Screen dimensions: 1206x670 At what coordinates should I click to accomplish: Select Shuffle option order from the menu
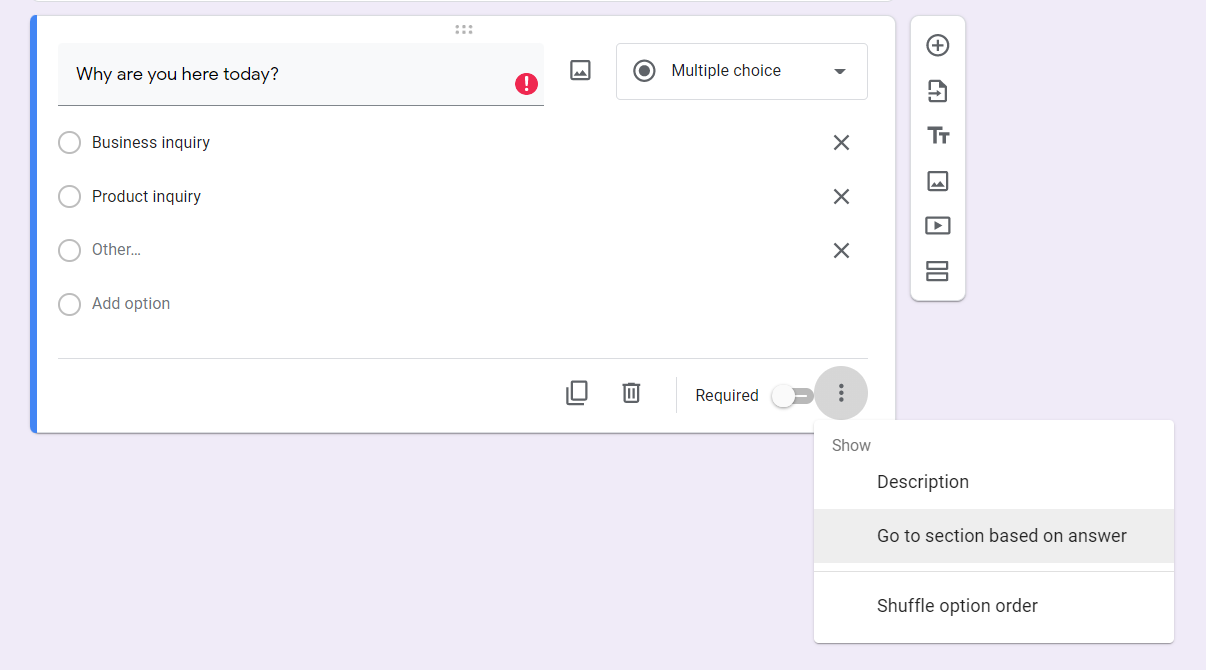click(957, 605)
